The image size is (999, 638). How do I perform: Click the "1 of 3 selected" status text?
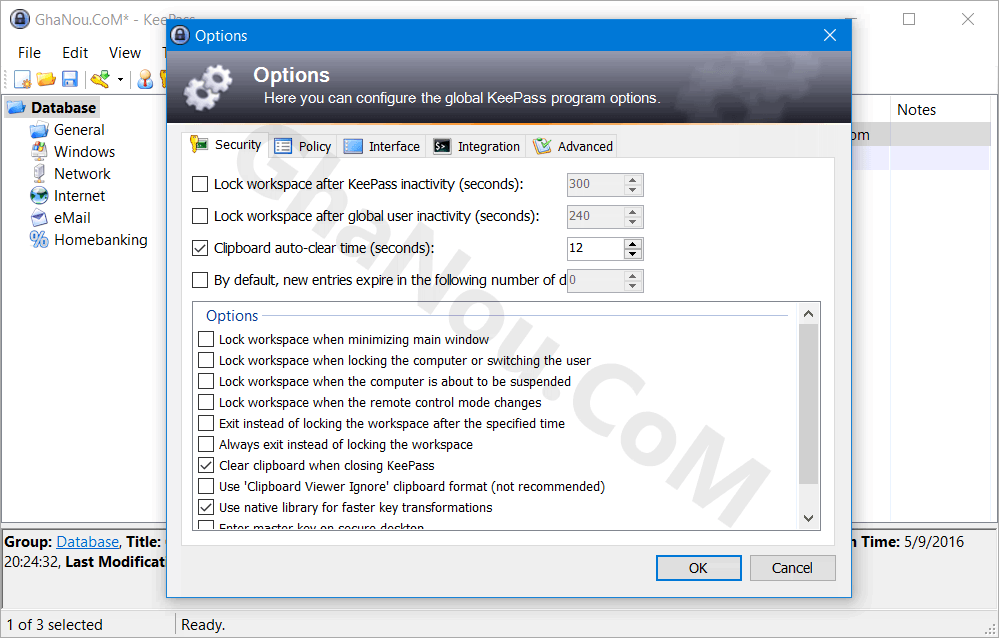(x=55, y=625)
